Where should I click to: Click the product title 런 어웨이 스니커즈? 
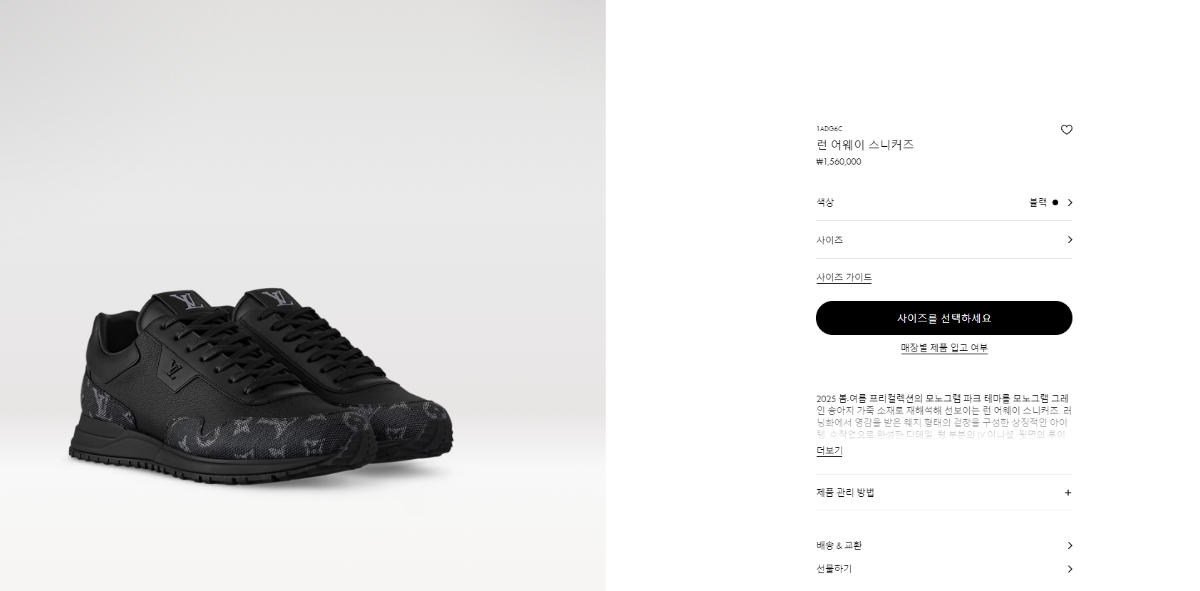click(865, 145)
